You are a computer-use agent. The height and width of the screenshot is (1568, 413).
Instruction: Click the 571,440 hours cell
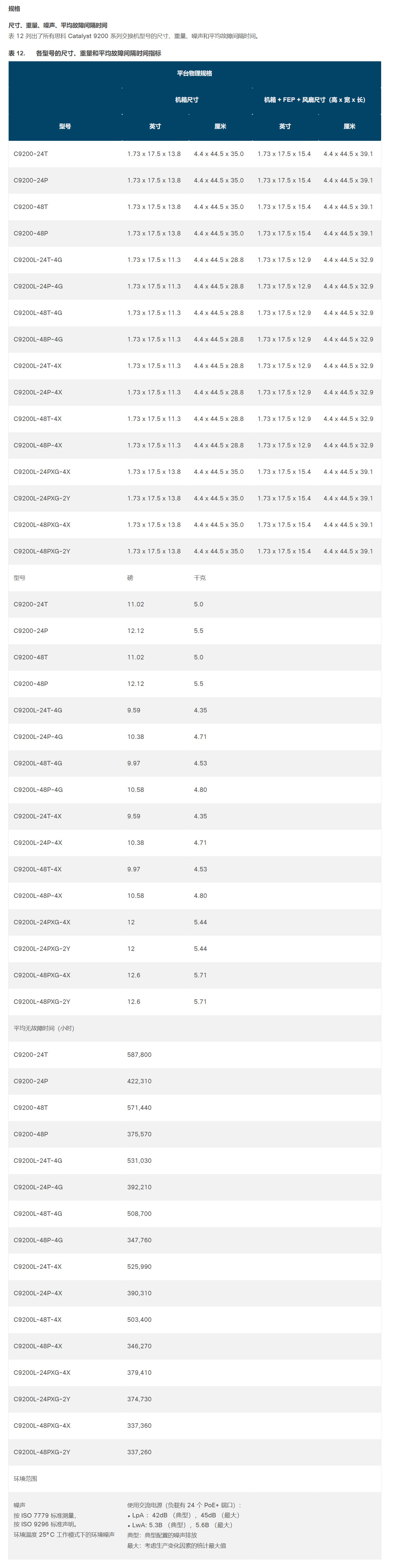139,1108
